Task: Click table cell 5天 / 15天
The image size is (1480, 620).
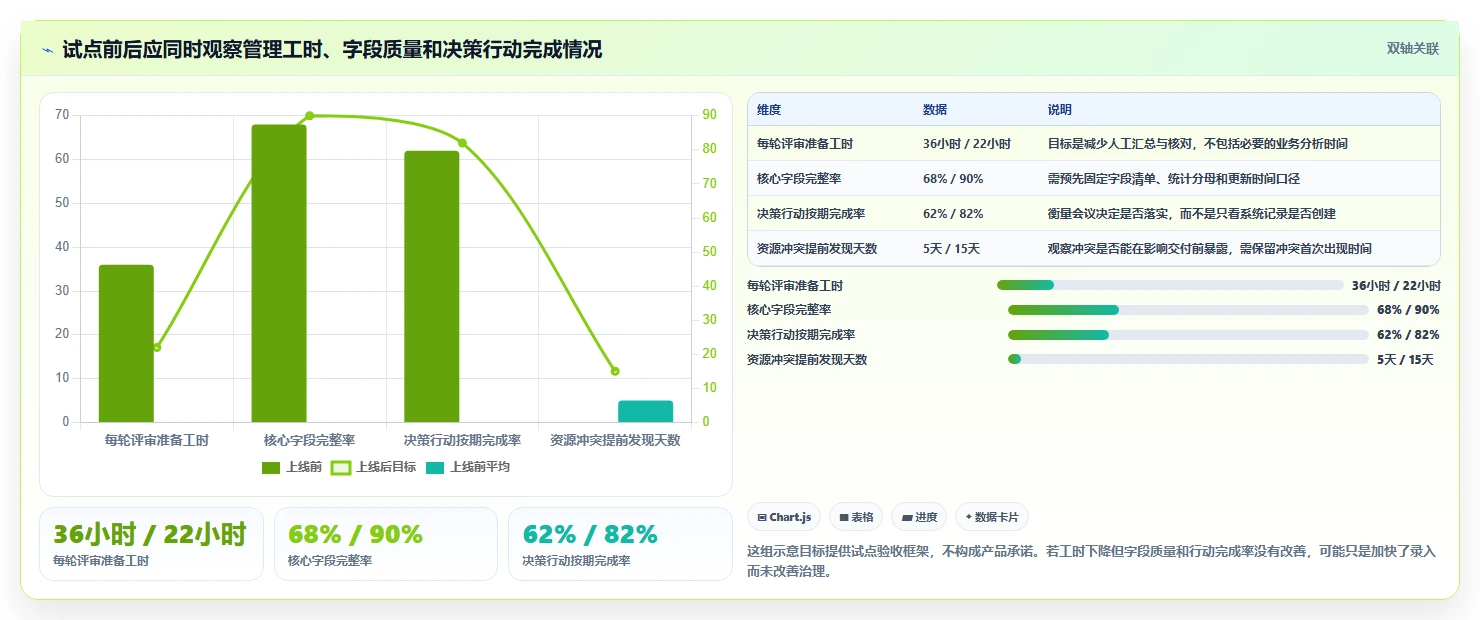Action: click(x=951, y=249)
